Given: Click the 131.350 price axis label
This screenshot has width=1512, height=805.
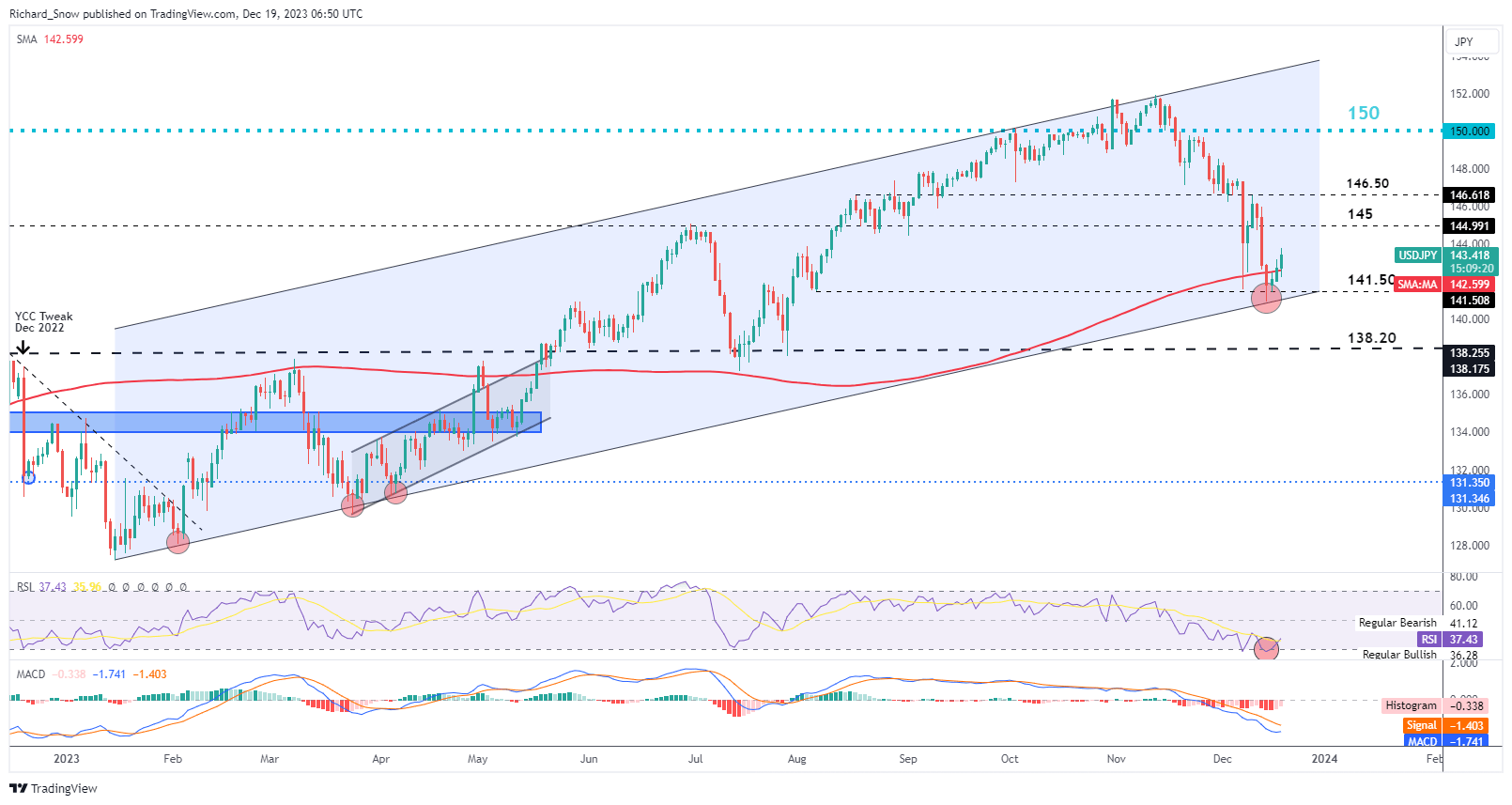Looking at the screenshot, I should (1470, 483).
